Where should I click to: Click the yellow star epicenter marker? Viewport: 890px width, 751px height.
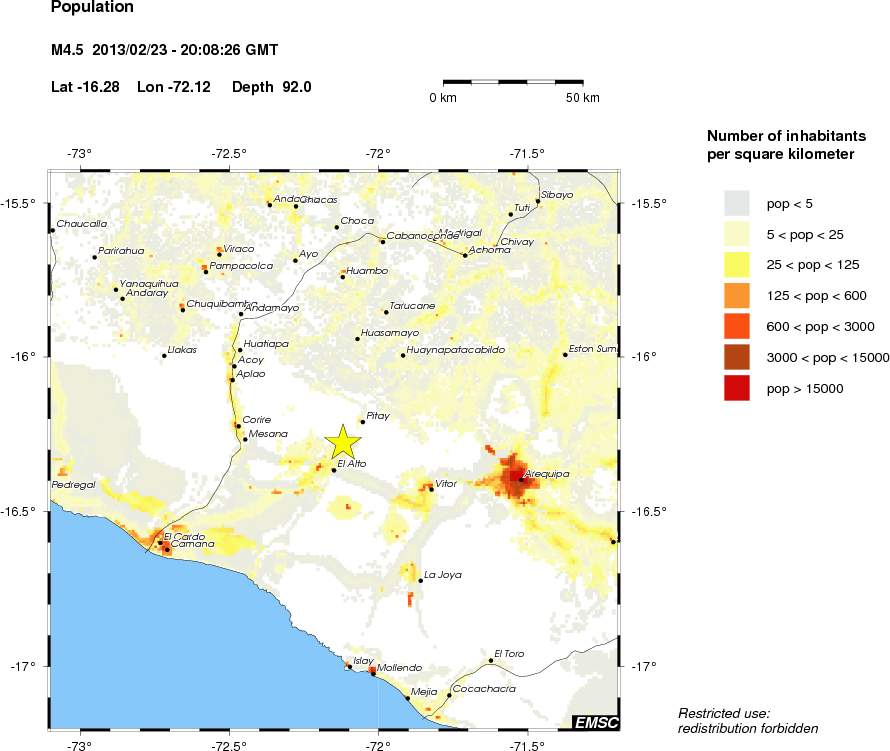tap(343, 442)
